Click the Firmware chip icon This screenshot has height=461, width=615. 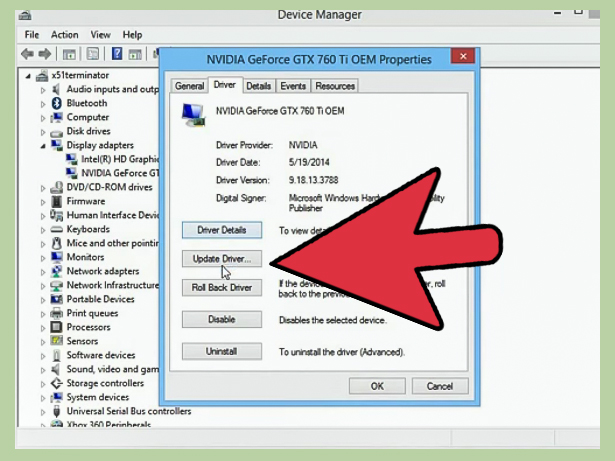[56, 201]
